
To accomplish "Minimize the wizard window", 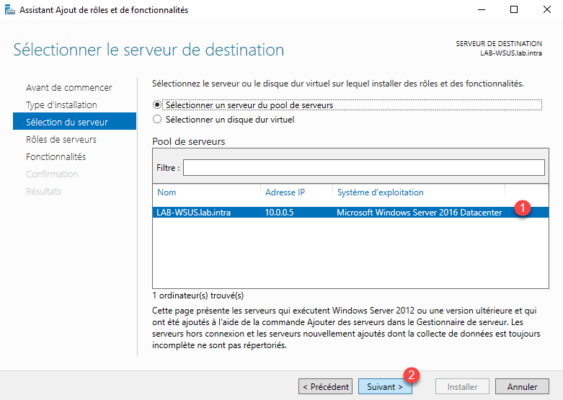I will click(x=481, y=10).
